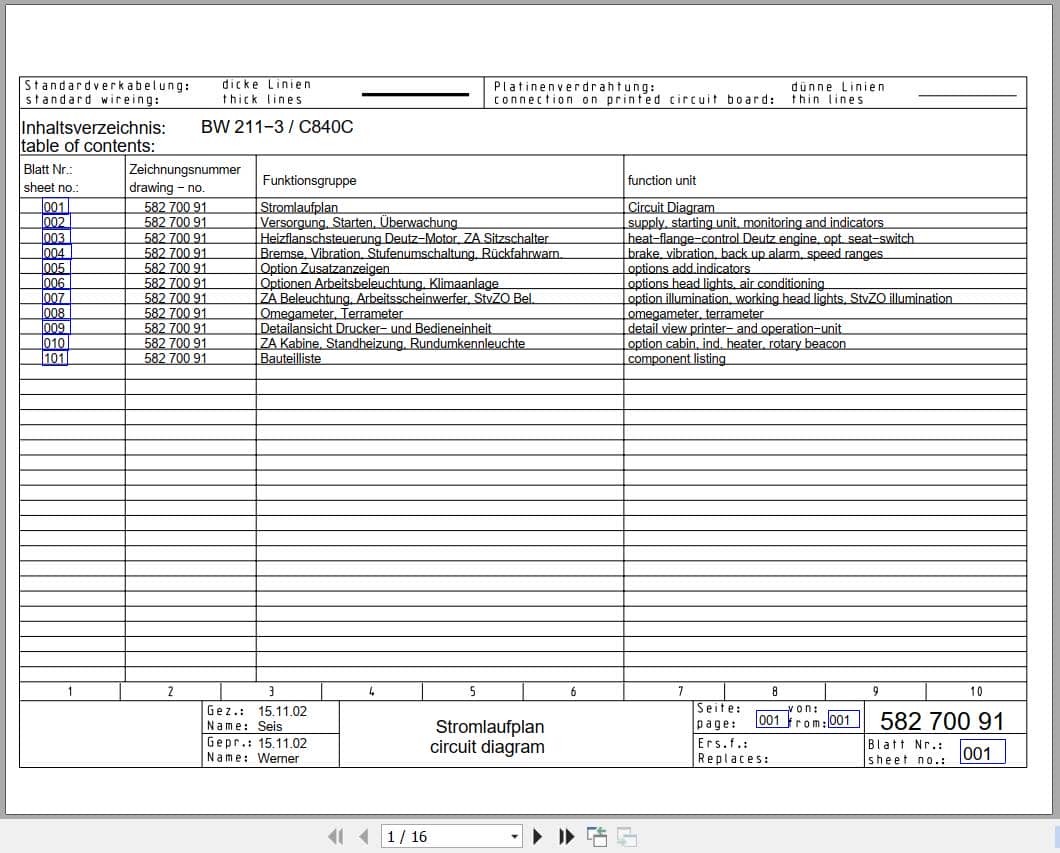This screenshot has width=1060, height=853.
Task: Jump to the last page
Action: [567, 837]
